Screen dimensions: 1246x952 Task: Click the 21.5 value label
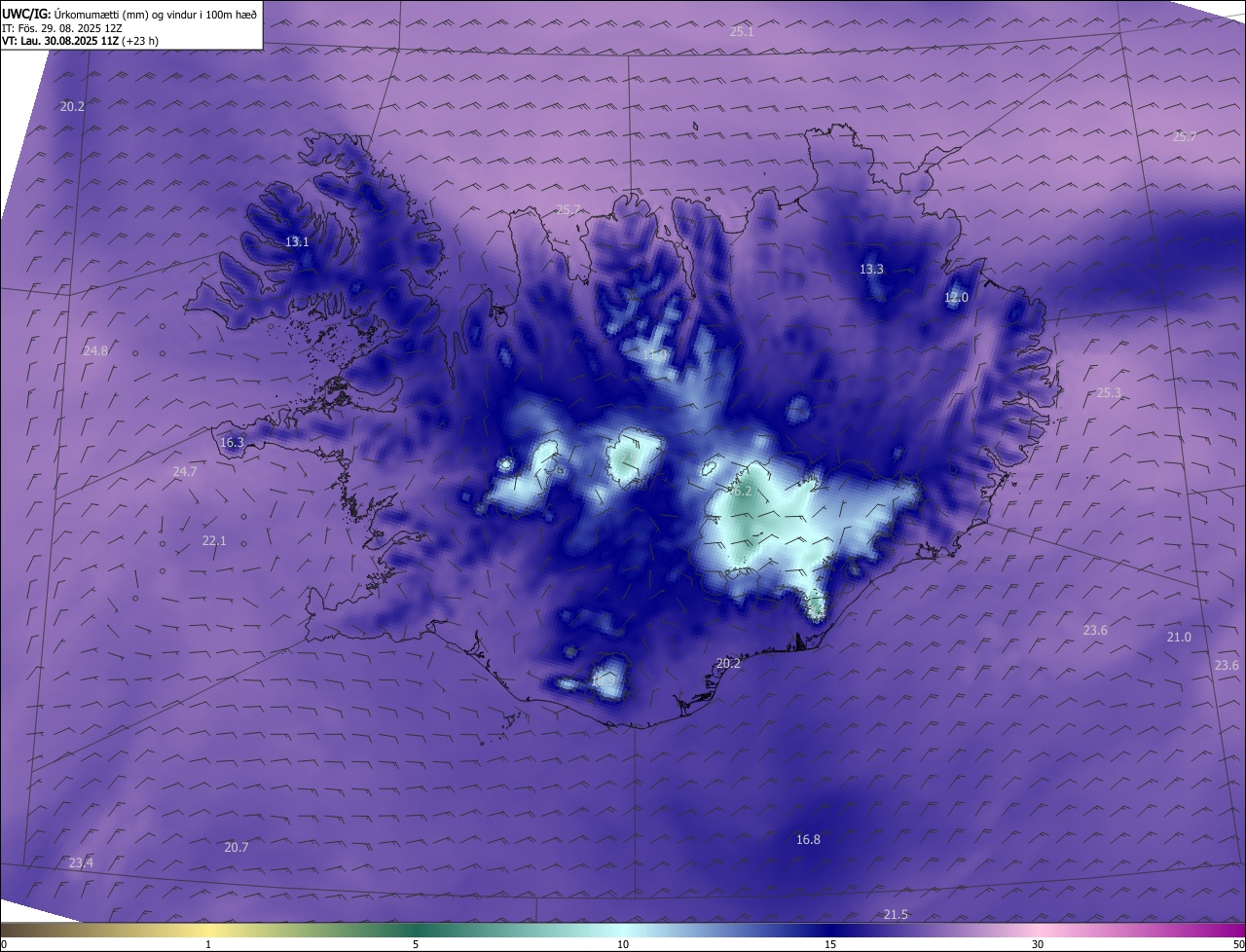896,915
